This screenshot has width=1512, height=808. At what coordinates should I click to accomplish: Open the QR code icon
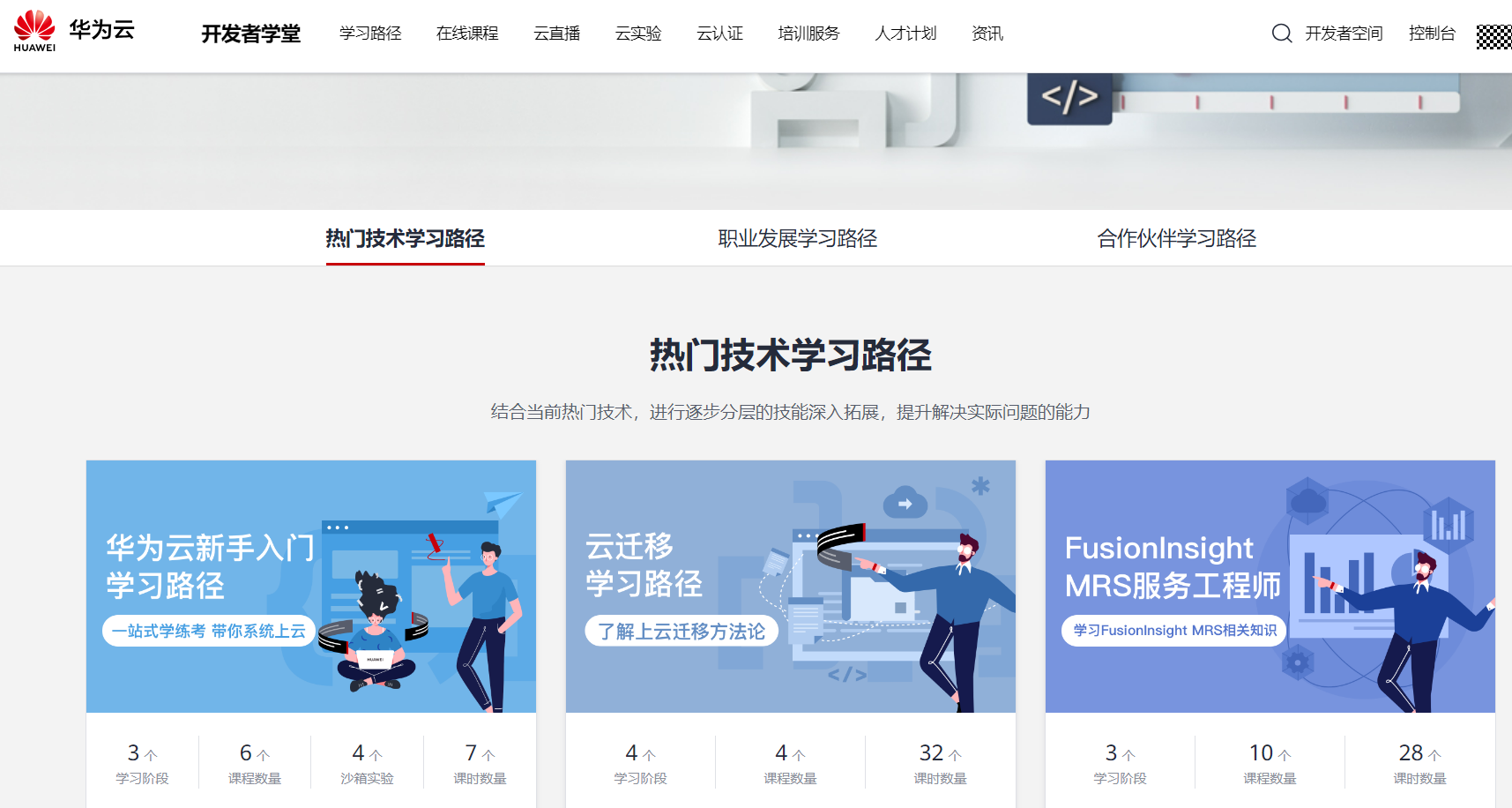point(1493,36)
